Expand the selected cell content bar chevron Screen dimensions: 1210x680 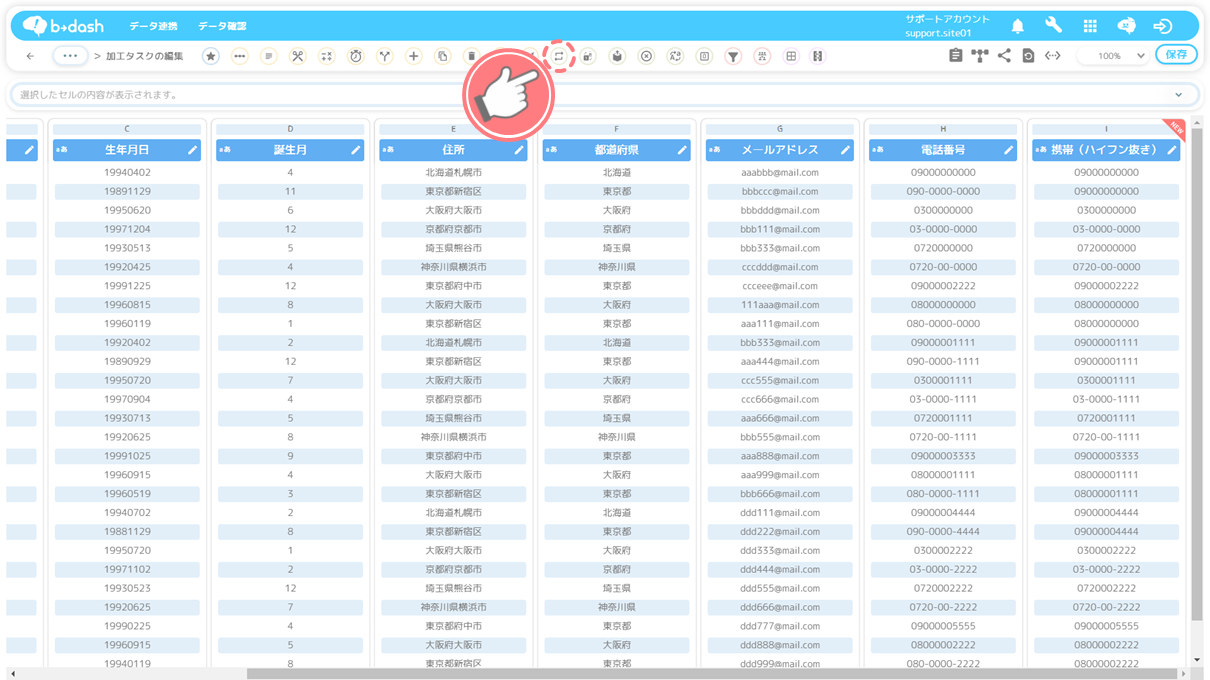tap(1179, 95)
